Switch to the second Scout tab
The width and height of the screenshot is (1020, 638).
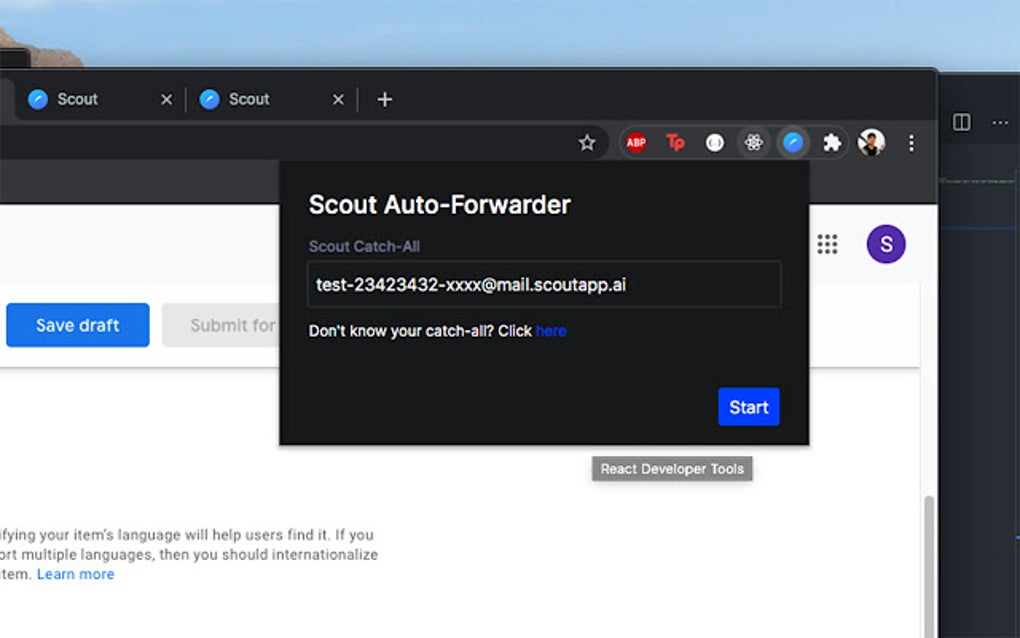[x=250, y=99]
